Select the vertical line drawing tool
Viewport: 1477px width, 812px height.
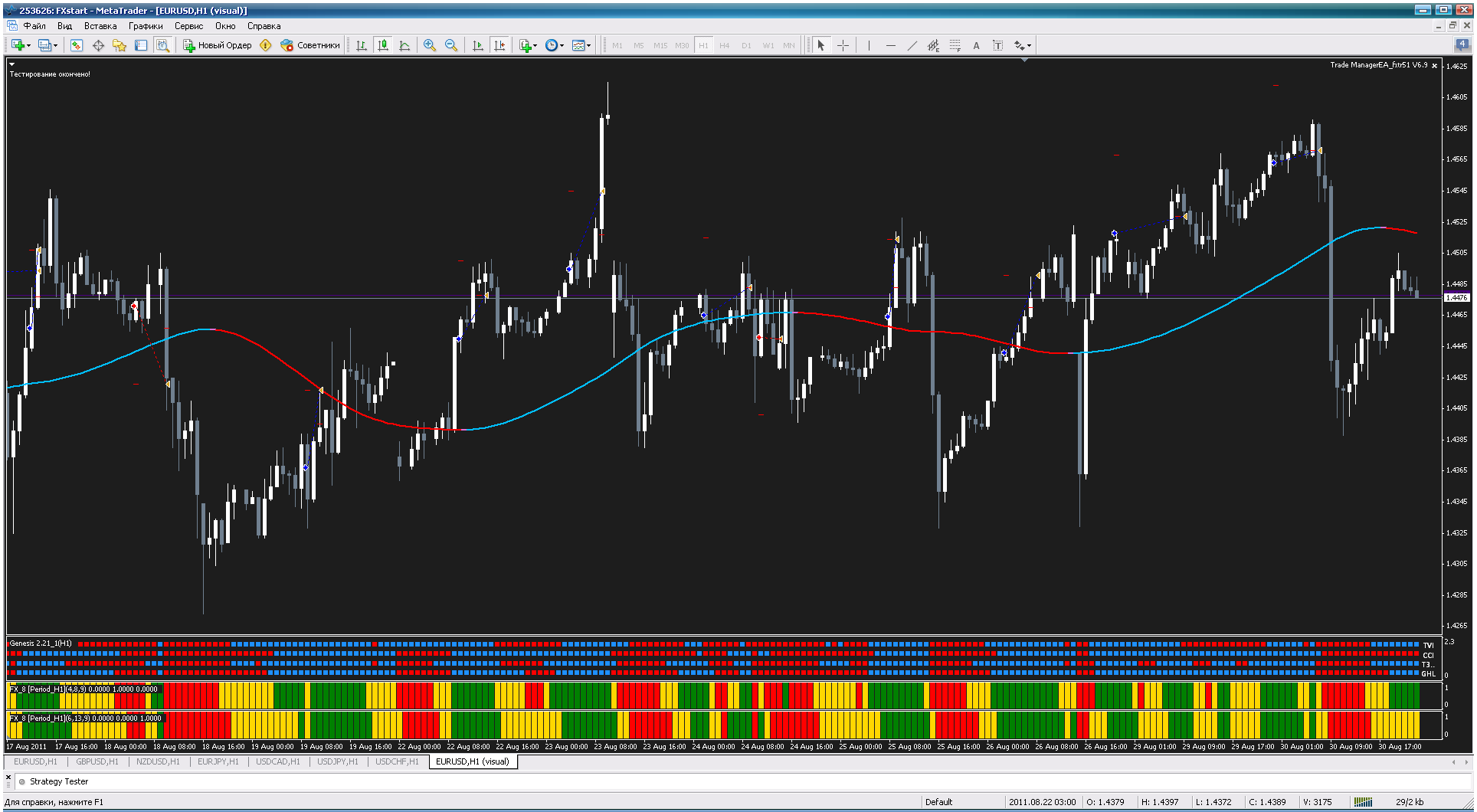coord(869,45)
